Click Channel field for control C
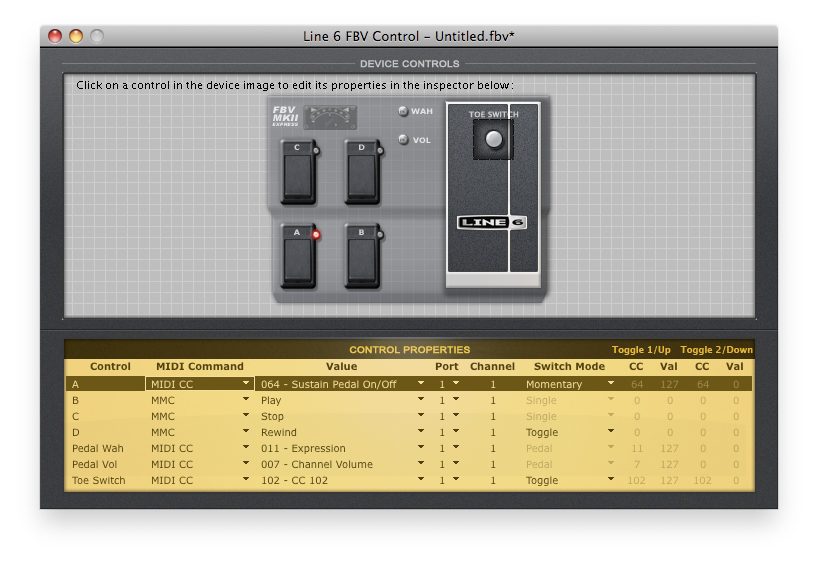 tap(492, 417)
